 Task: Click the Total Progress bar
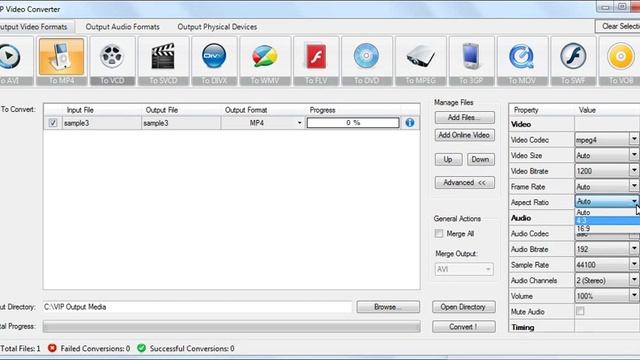(231, 327)
